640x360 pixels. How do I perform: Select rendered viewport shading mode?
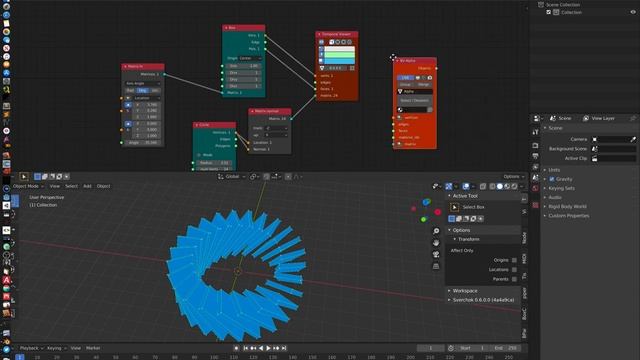tap(514, 187)
